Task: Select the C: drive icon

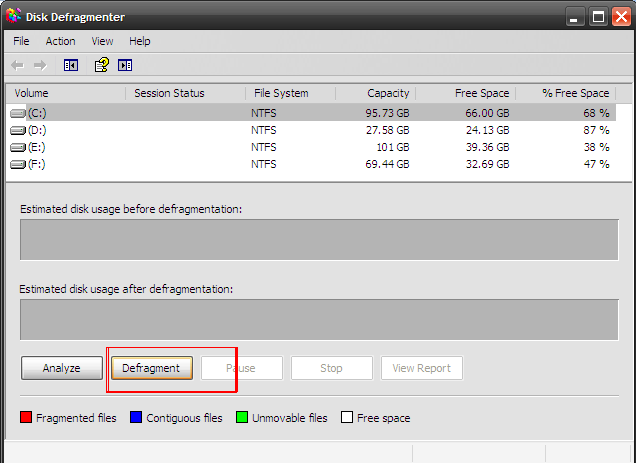Action: (18, 113)
